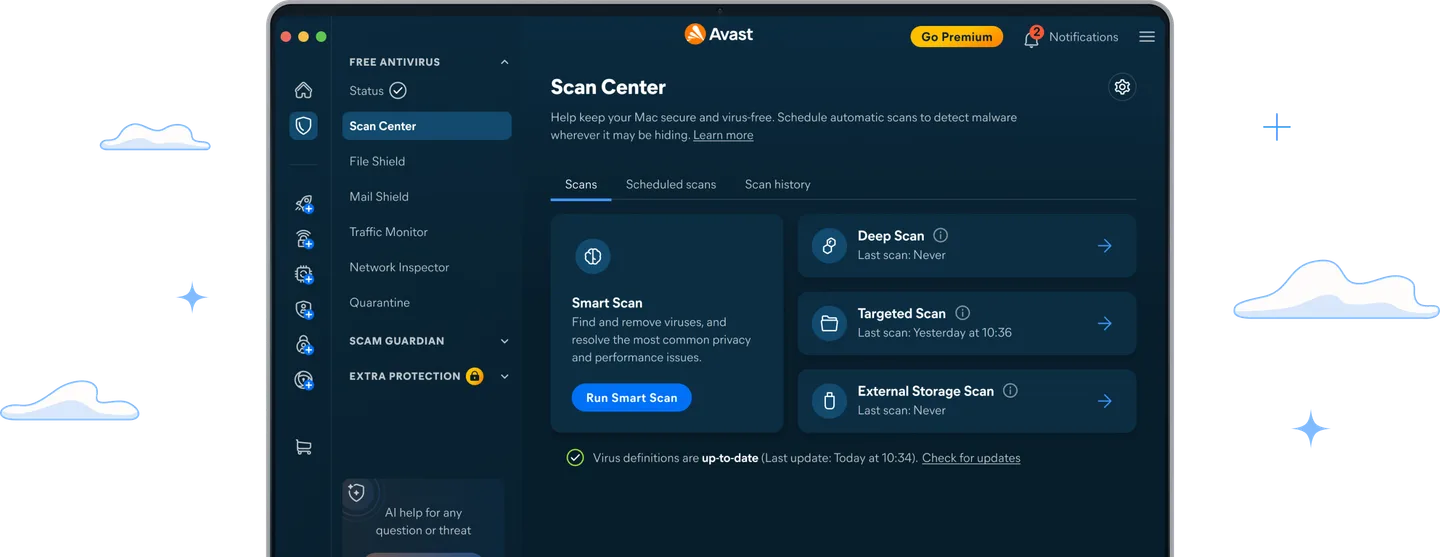The height and width of the screenshot is (557, 1440).
Task: Click the AI help shield icon
Action: coord(356,493)
